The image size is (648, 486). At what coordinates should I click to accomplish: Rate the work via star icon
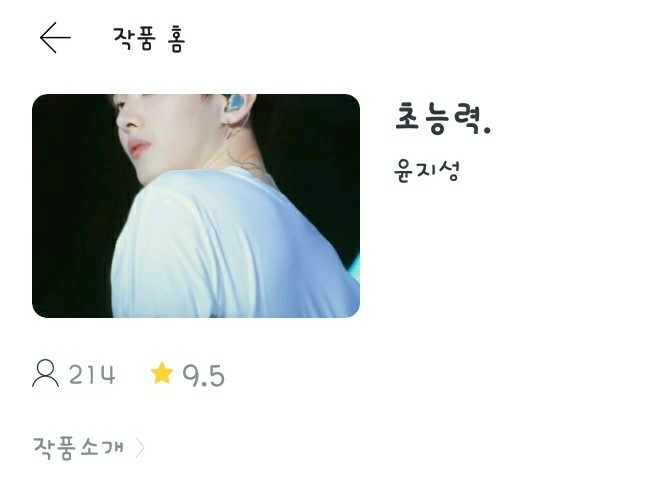(x=162, y=373)
